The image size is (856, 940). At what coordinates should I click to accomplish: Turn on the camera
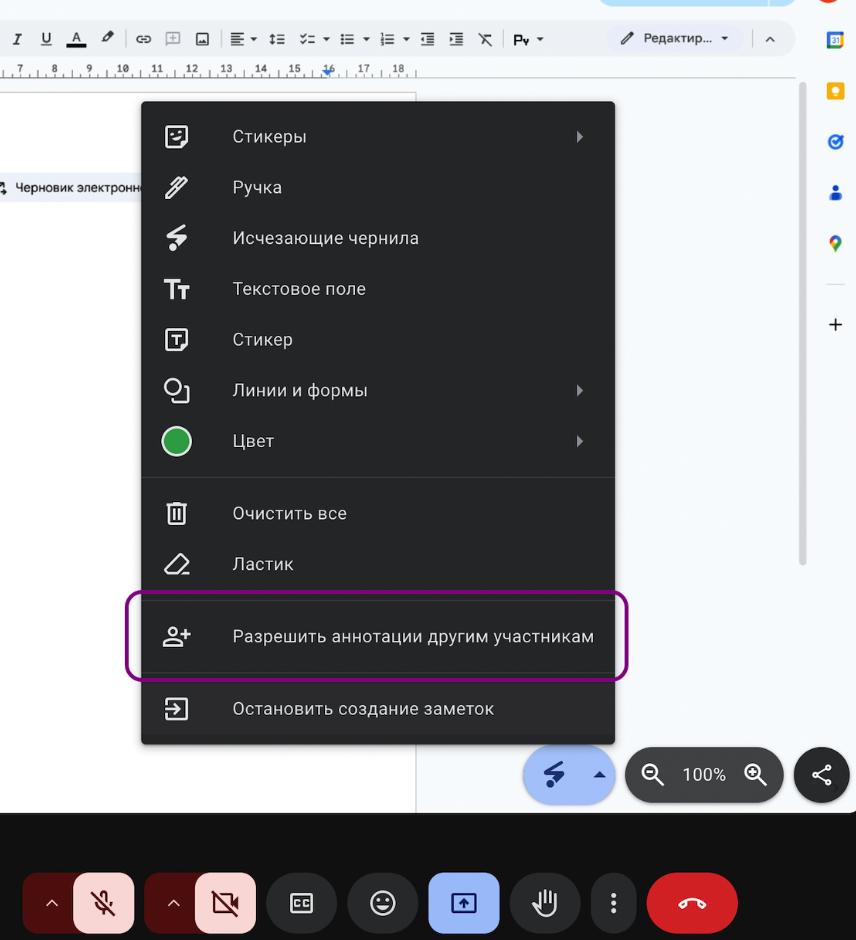[225, 903]
